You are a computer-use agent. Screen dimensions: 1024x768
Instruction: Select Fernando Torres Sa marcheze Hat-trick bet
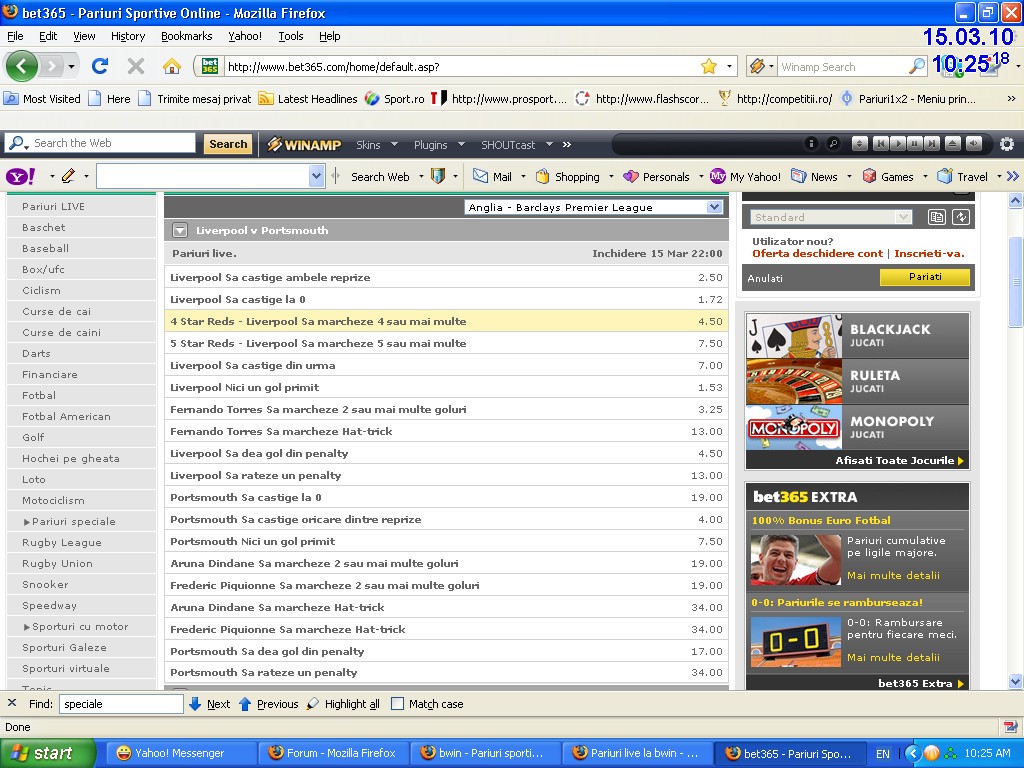click(x=446, y=431)
